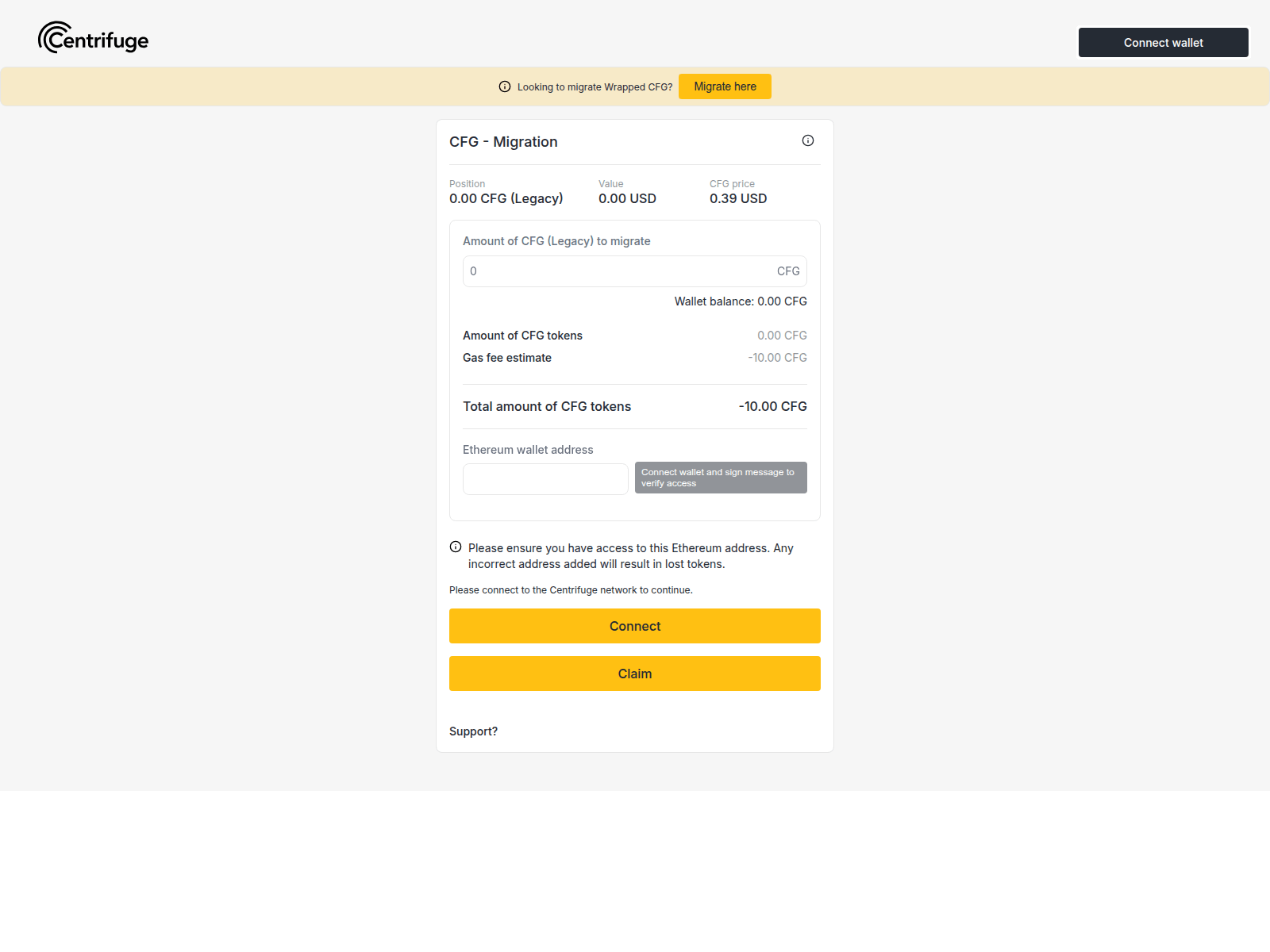The image size is (1270, 952).
Task: Click yellow Claim button
Action: (635, 674)
